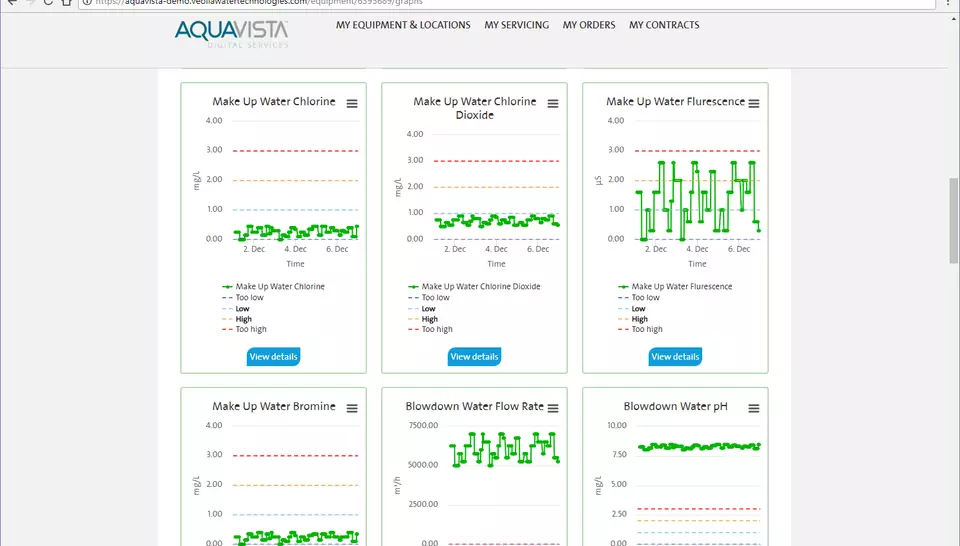Toggle Low in Flurescence legend
Screen dimensions: 960x546
(x=632, y=309)
